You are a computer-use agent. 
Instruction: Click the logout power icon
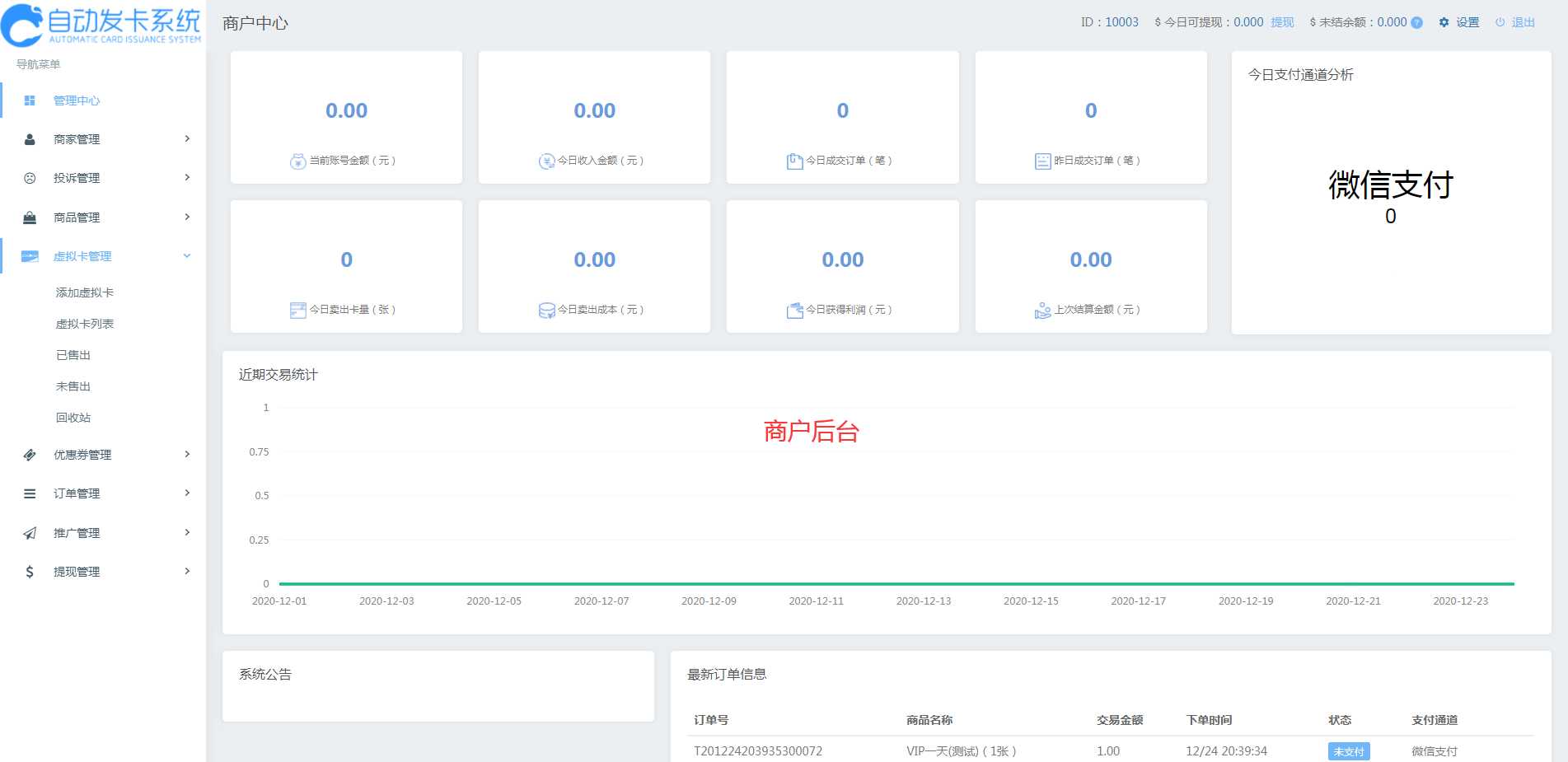point(1500,22)
